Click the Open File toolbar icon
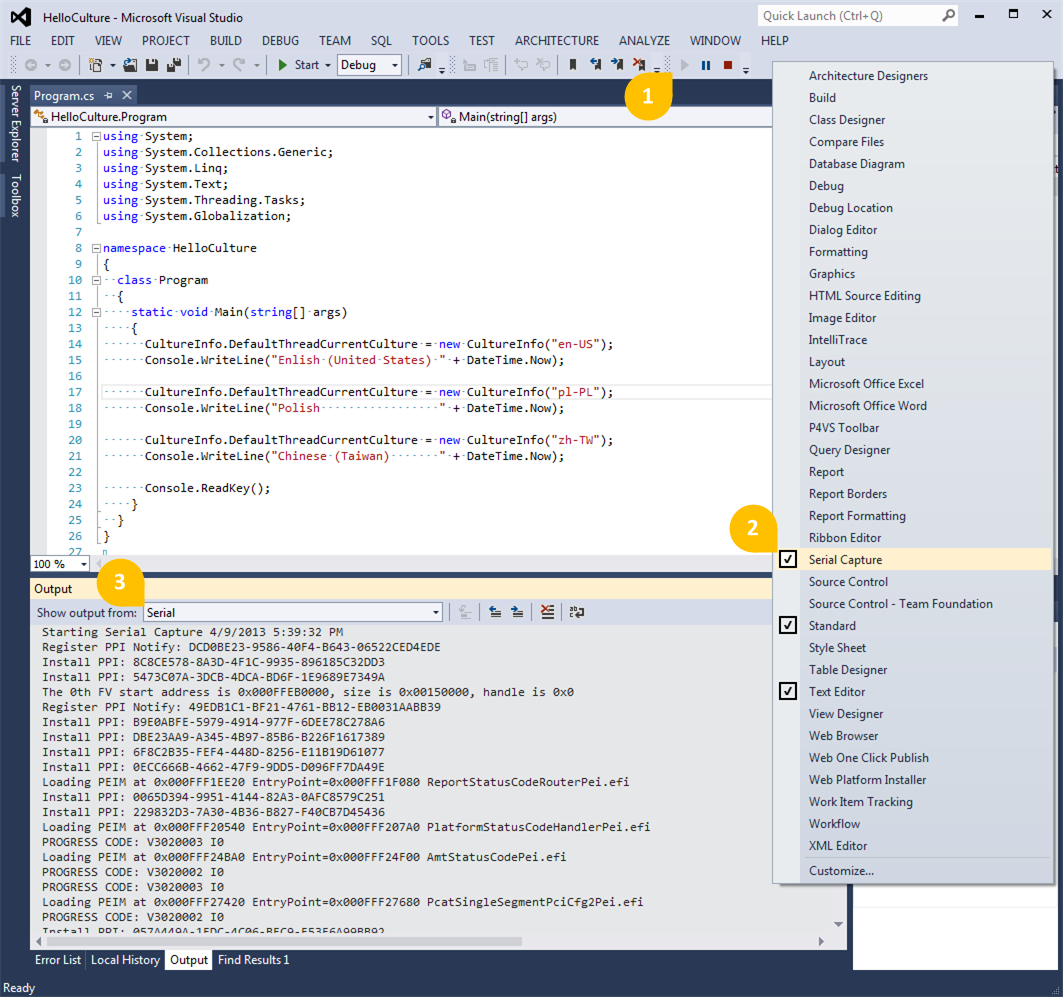The image size is (1063, 997). 130,65
